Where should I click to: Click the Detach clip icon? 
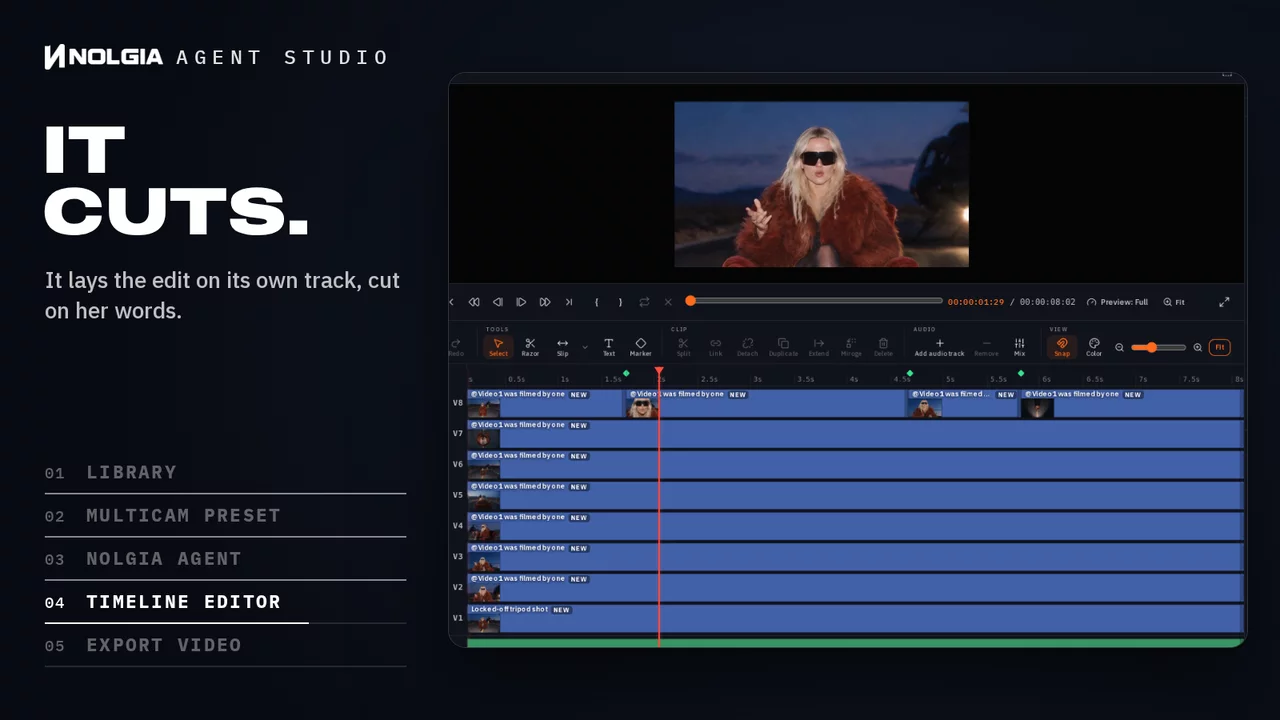tap(747, 346)
